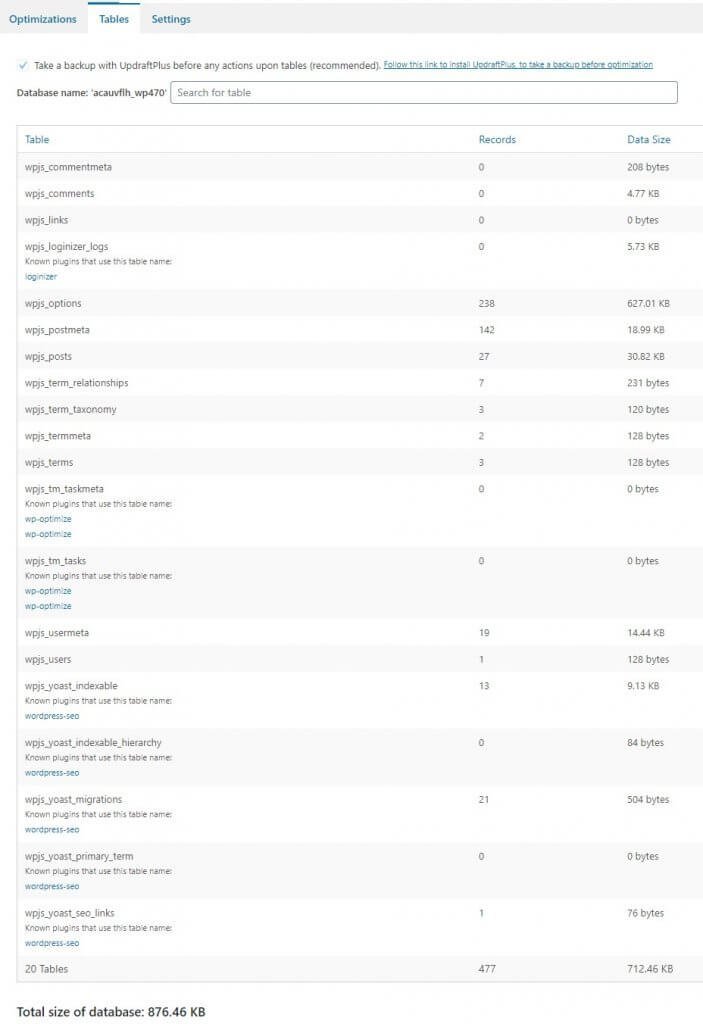
Task: Sort by the Data Size column header
Action: 648,140
